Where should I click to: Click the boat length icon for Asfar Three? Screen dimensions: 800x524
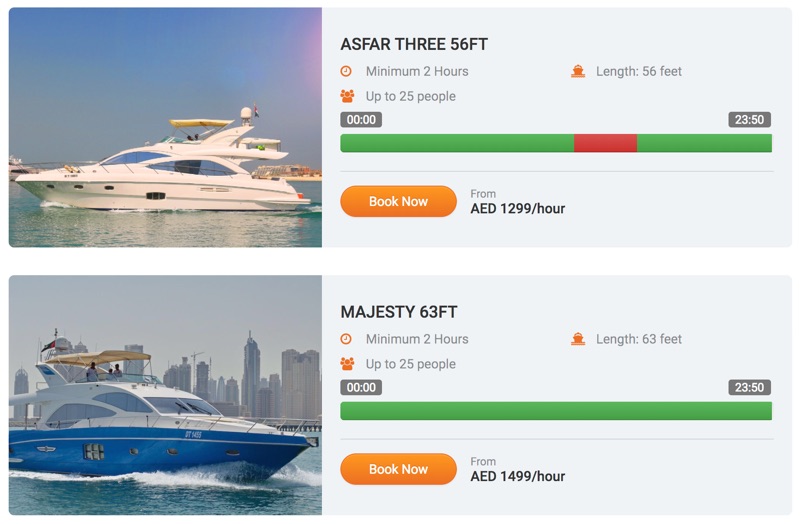(578, 71)
